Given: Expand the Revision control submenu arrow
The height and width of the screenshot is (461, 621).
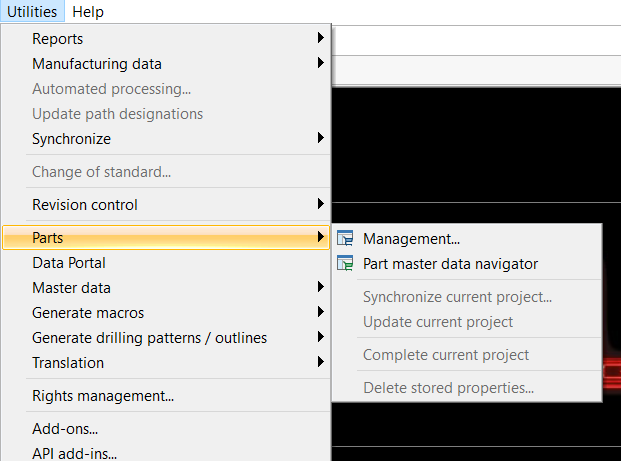Looking at the screenshot, I should coord(320,204).
